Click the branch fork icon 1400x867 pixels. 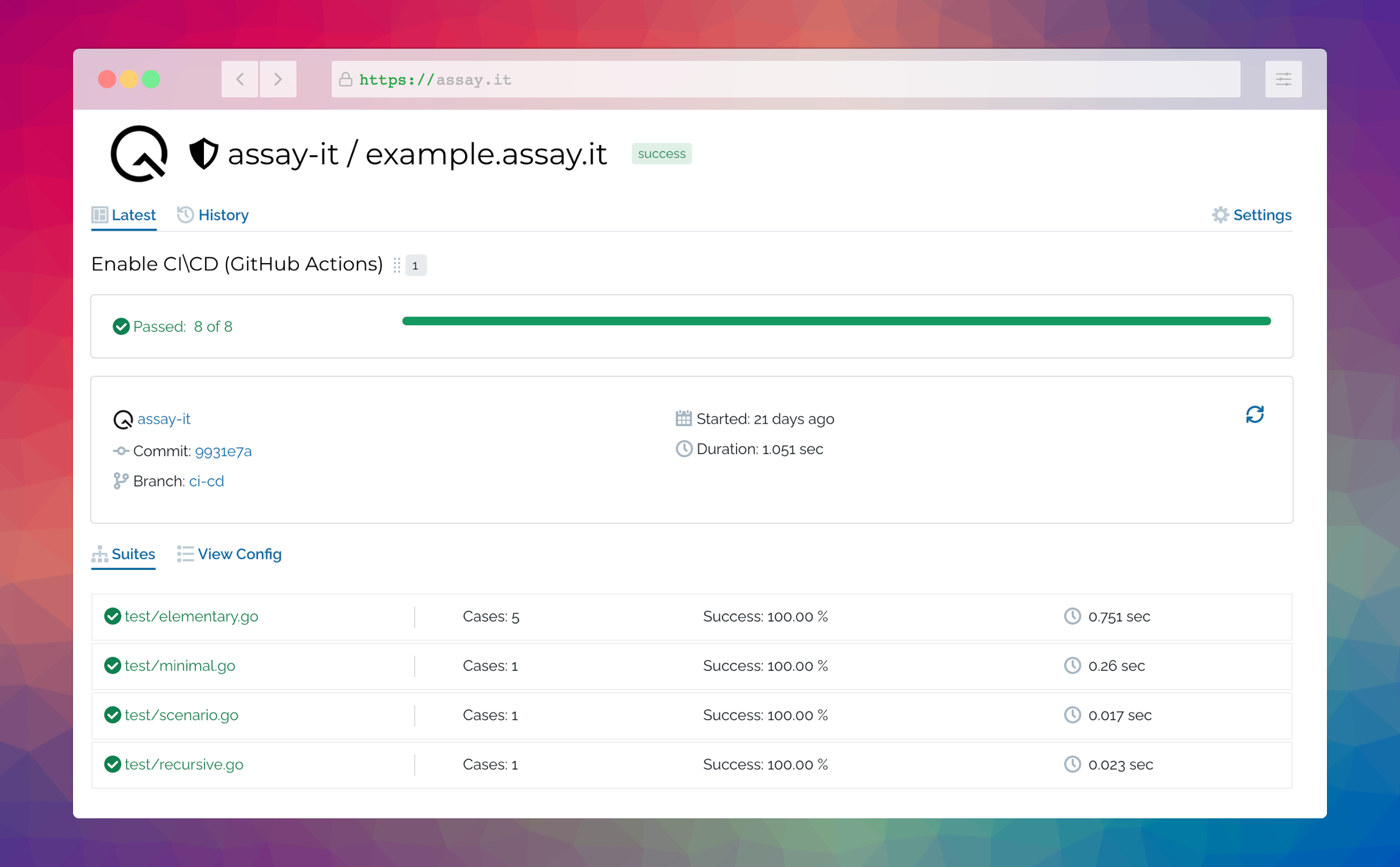tap(121, 481)
